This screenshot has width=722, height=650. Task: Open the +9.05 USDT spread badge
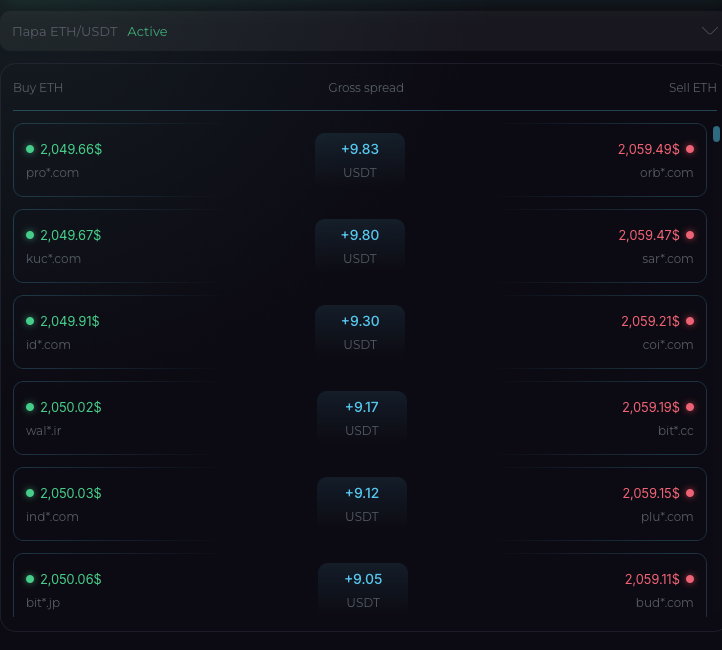(x=363, y=590)
